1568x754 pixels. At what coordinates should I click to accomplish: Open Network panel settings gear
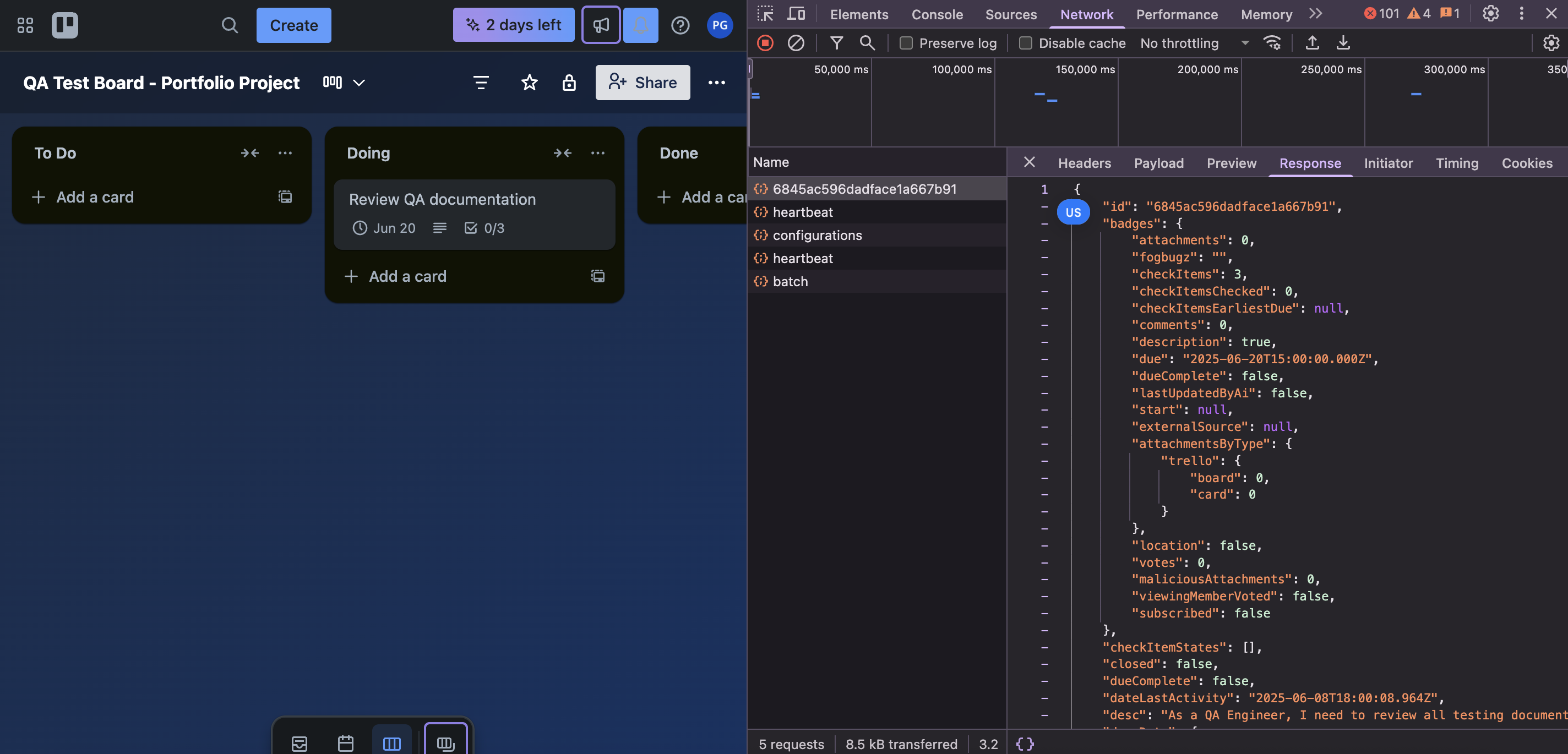click(1551, 42)
